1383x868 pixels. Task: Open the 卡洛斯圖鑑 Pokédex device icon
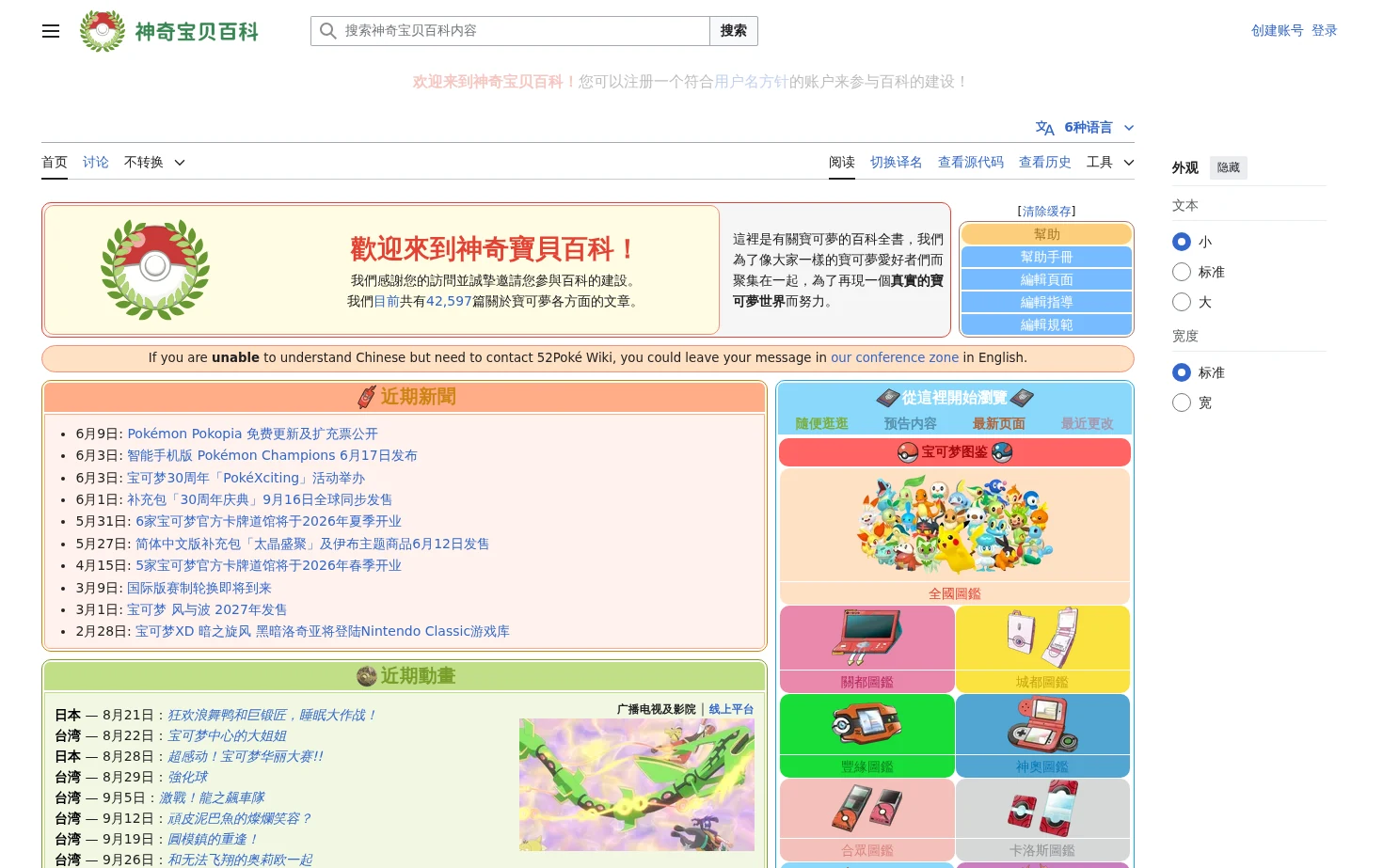tap(1042, 807)
